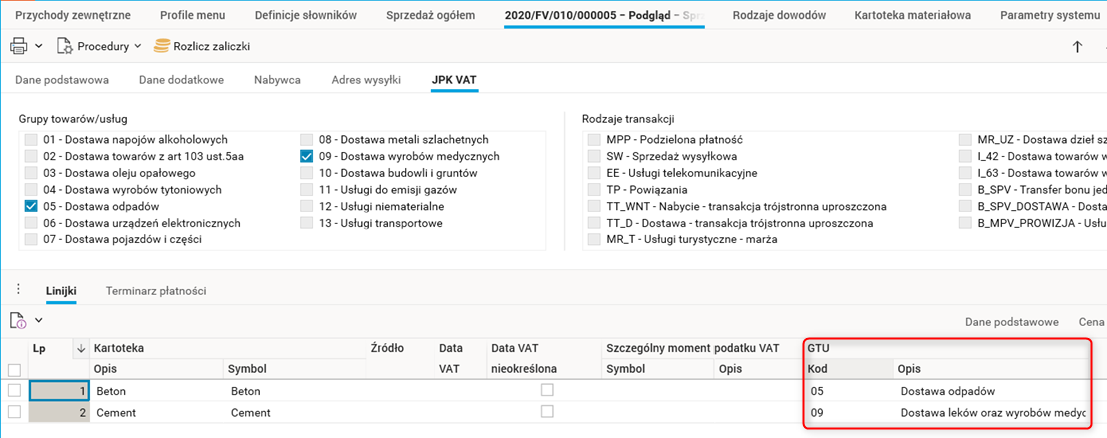Open the dropdown arrow next to printer

(38, 46)
